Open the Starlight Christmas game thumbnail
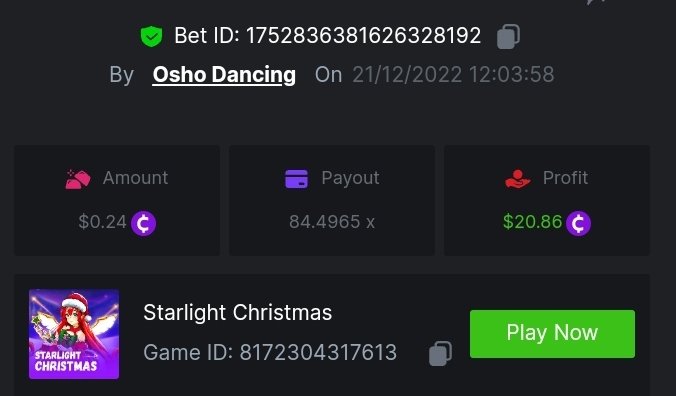Viewport: 676px width, 396px height. (74, 334)
